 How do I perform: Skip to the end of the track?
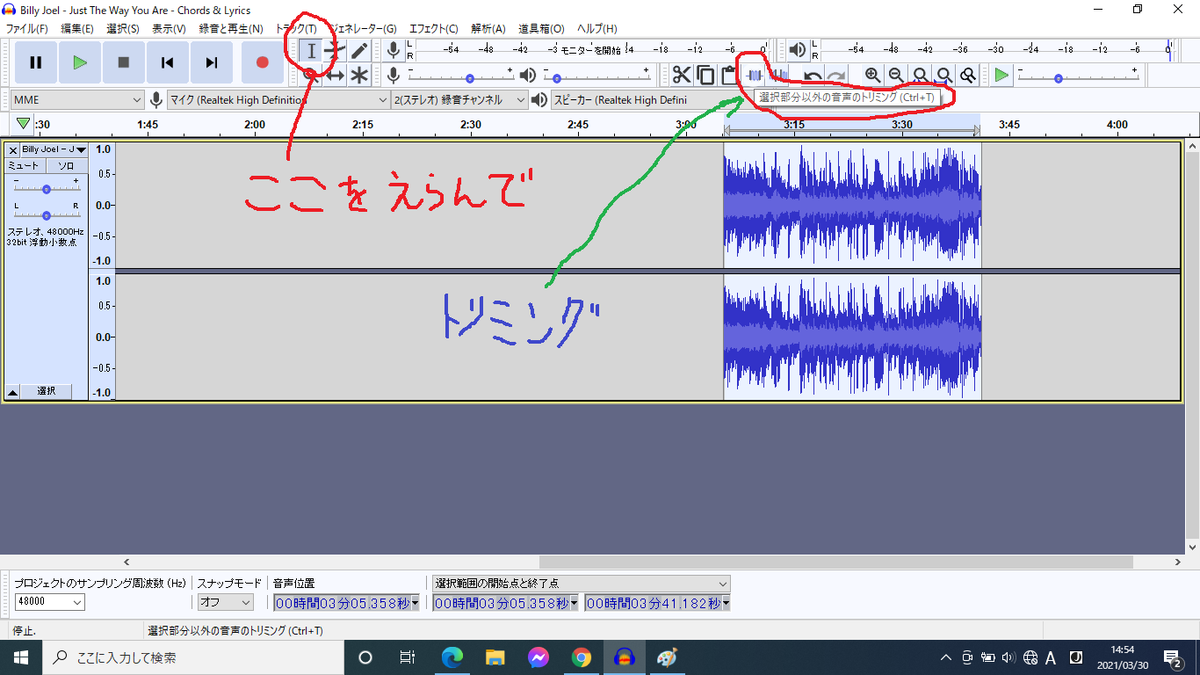click(212, 62)
